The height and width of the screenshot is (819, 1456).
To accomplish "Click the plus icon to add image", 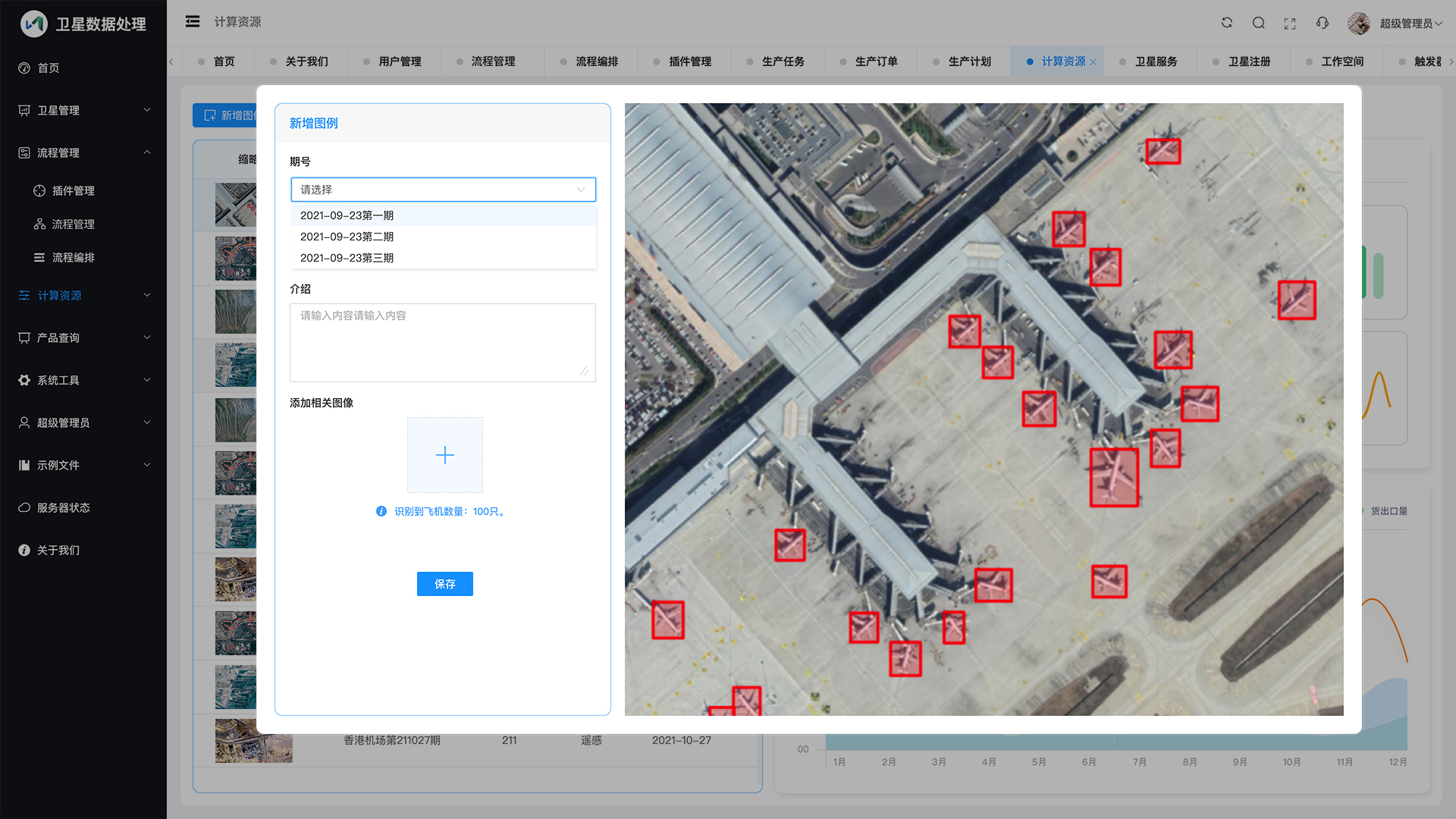I will point(445,455).
